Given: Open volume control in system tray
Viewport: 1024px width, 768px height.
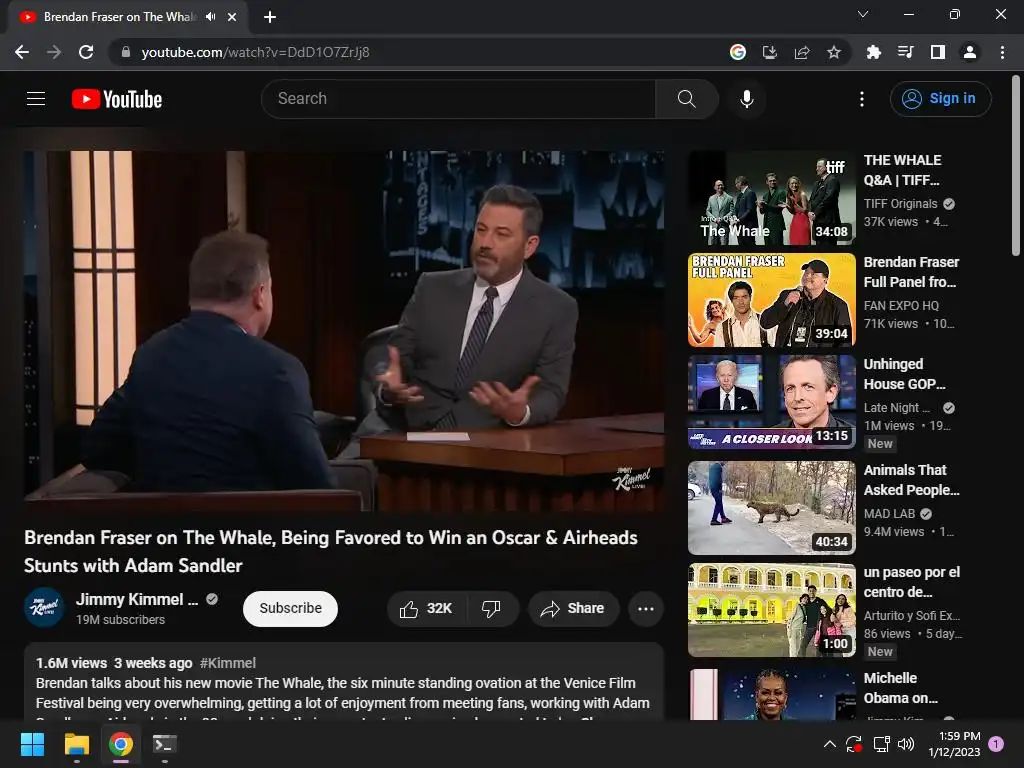Looking at the screenshot, I should point(906,744).
